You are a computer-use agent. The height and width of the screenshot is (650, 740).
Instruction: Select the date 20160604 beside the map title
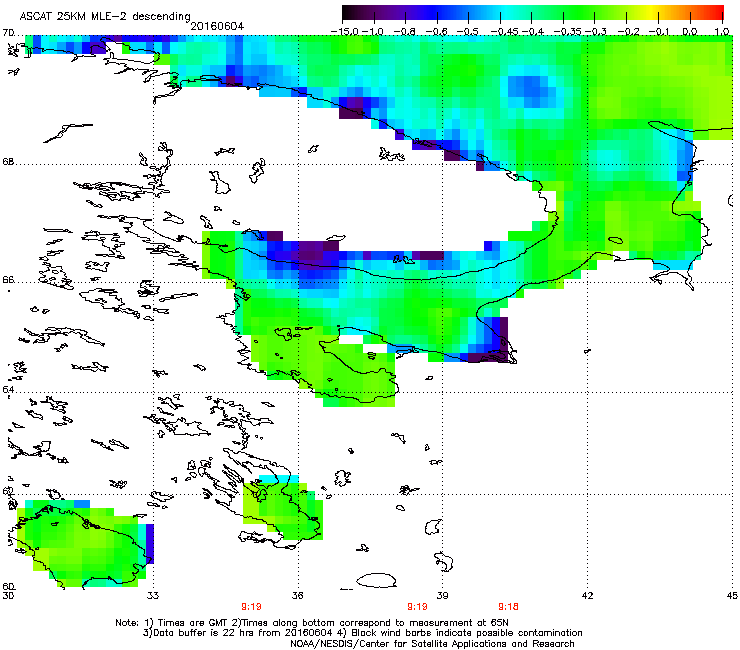217,26
